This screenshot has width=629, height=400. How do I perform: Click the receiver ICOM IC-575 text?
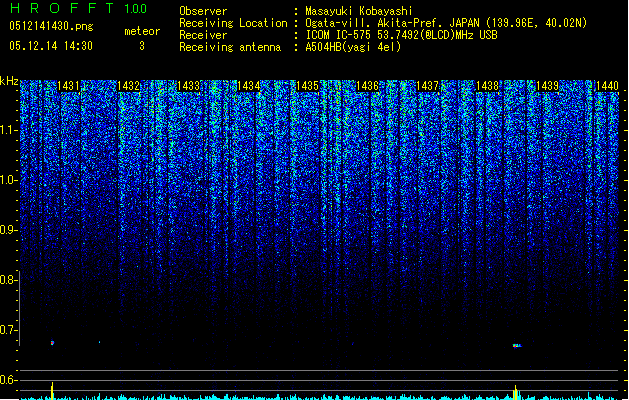point(401,35)
